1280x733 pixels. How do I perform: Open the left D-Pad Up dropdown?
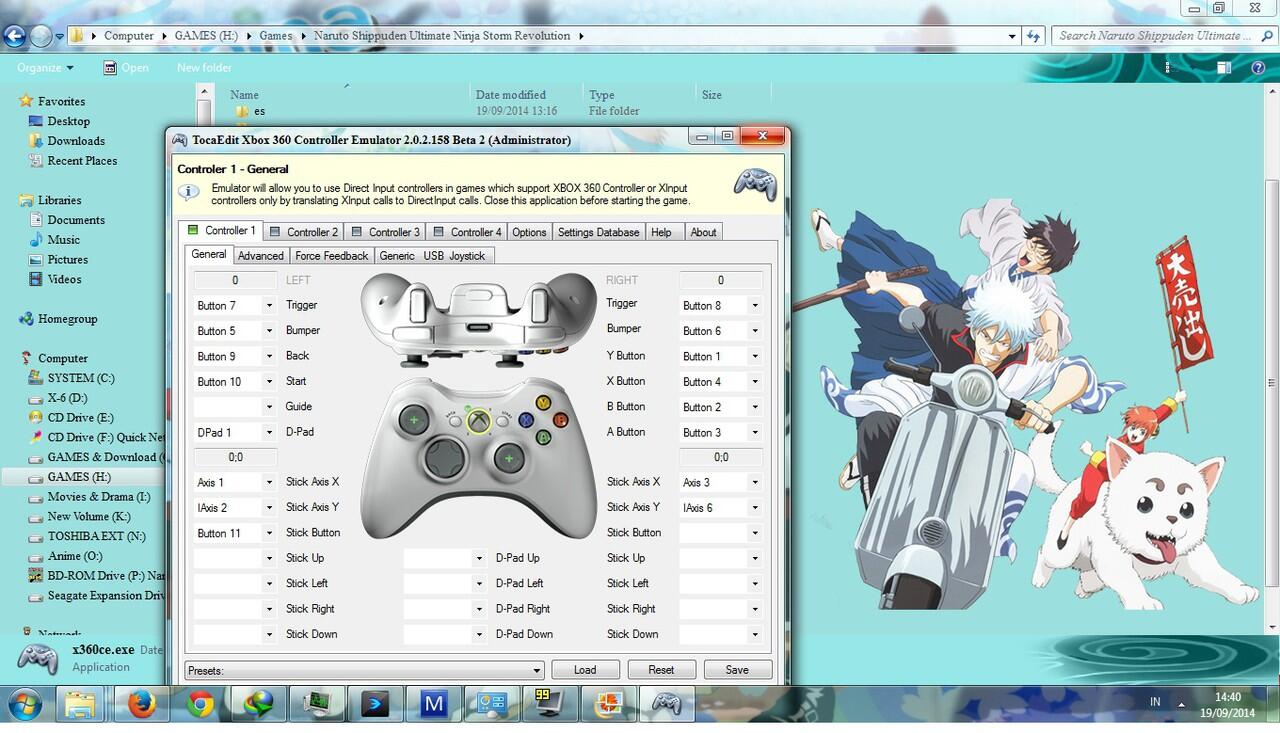[x=479, y=559]
